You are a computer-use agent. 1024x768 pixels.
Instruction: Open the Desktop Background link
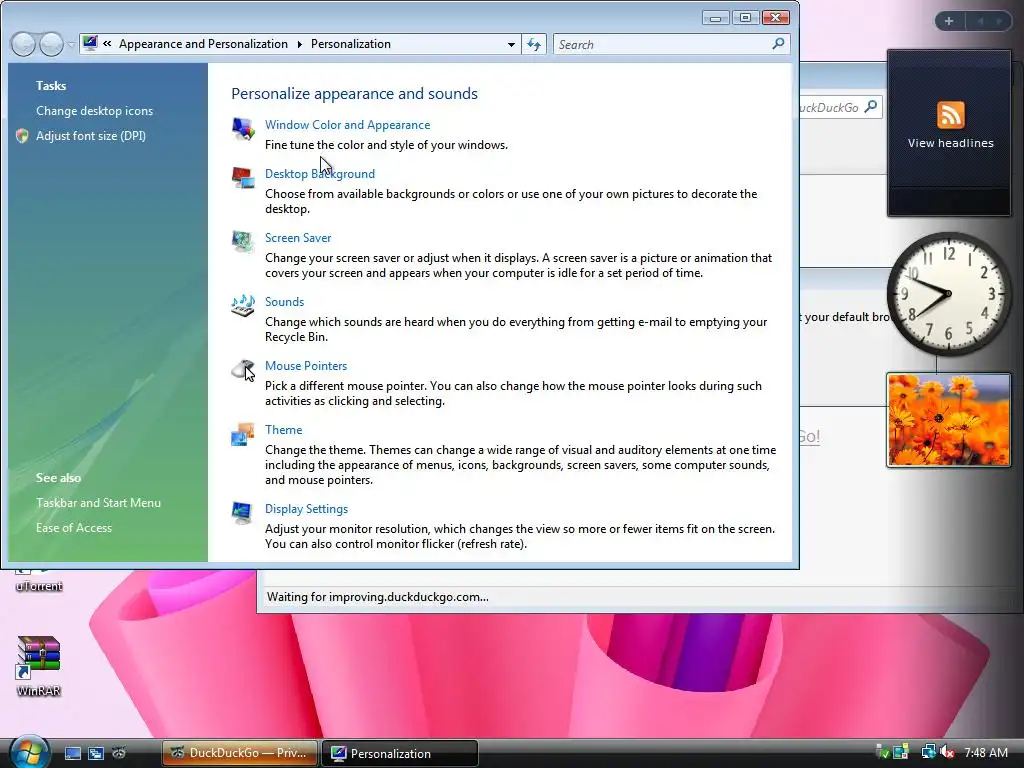(x=320, y=174)
